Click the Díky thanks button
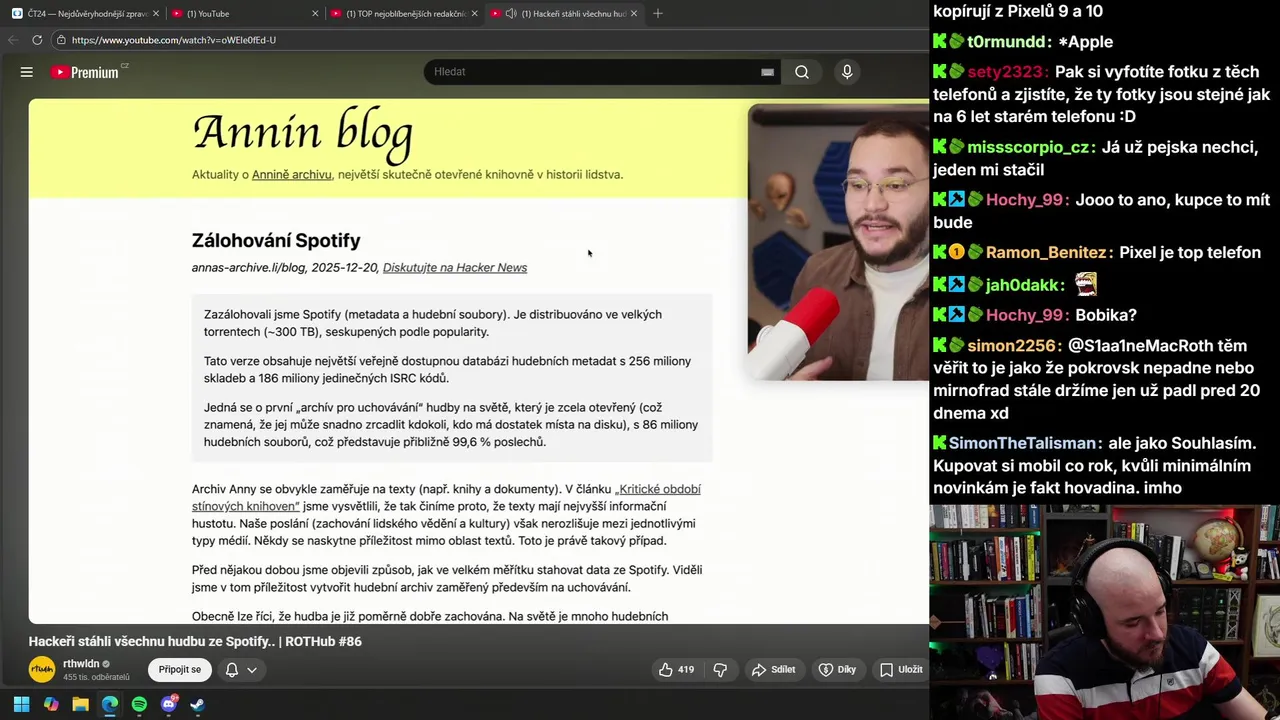This screenshot has width=1280, height=720. (x=838, y=670)
